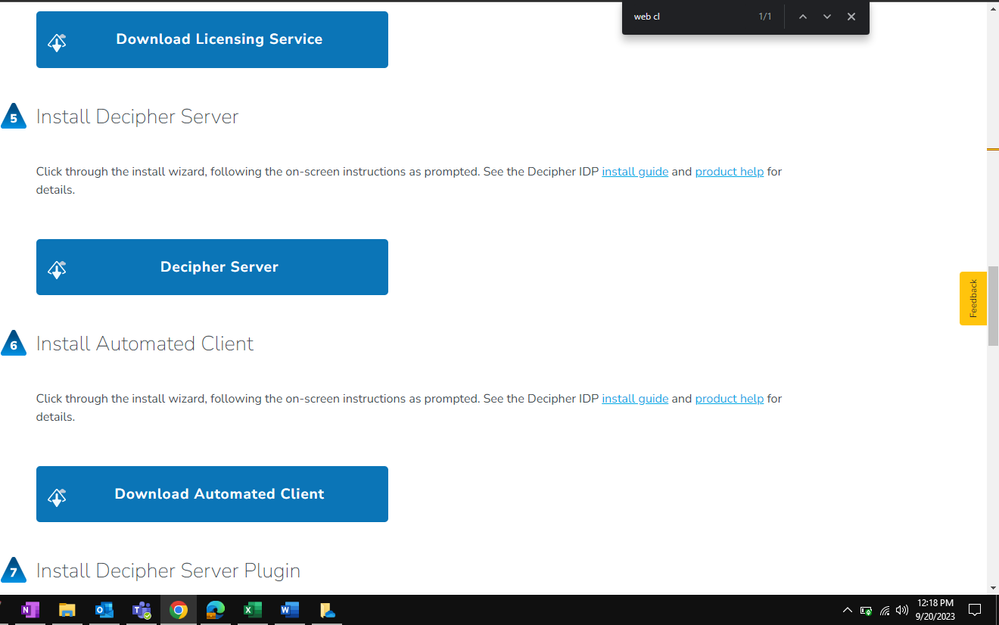Go to previous find result

[803, 17]
